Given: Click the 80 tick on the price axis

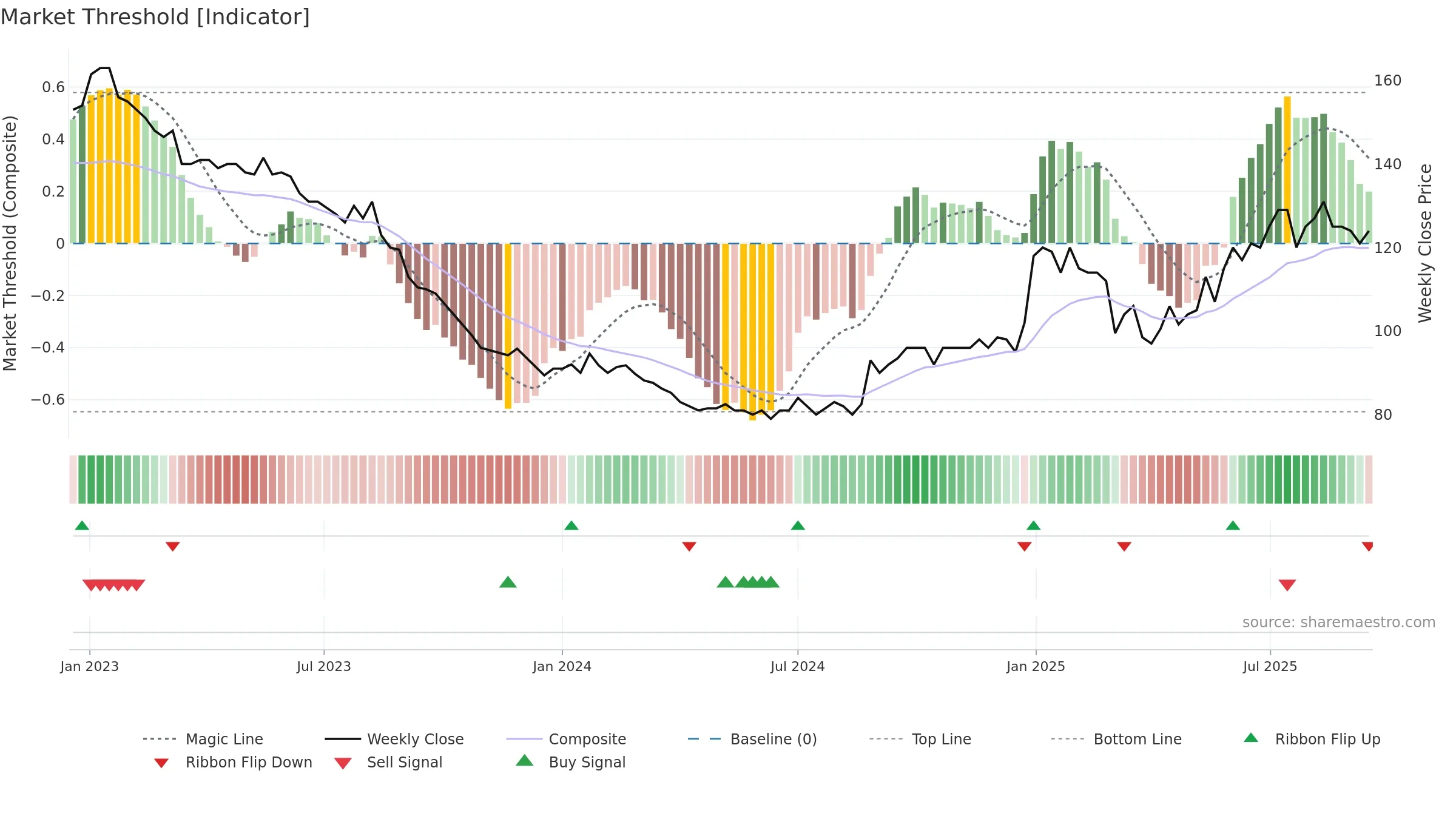Looking at the screenshot, I should 1383,415.
